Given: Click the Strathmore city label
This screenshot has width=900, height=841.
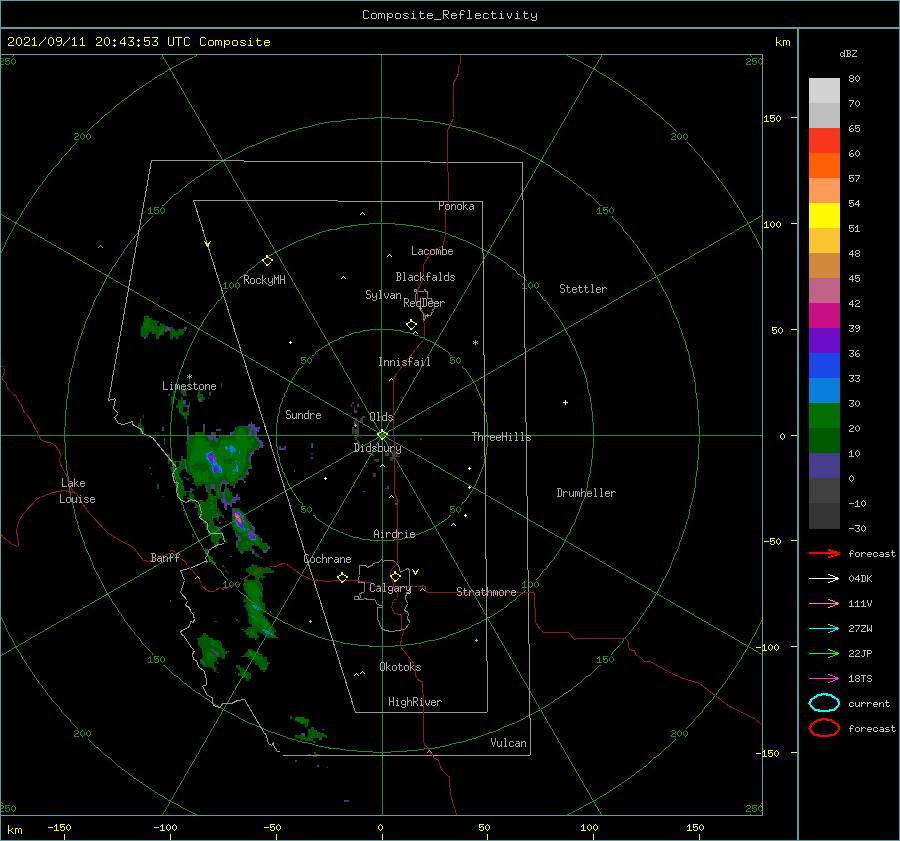Looking at the screenshot, I should pyautogui.click(x=486, y=592).
